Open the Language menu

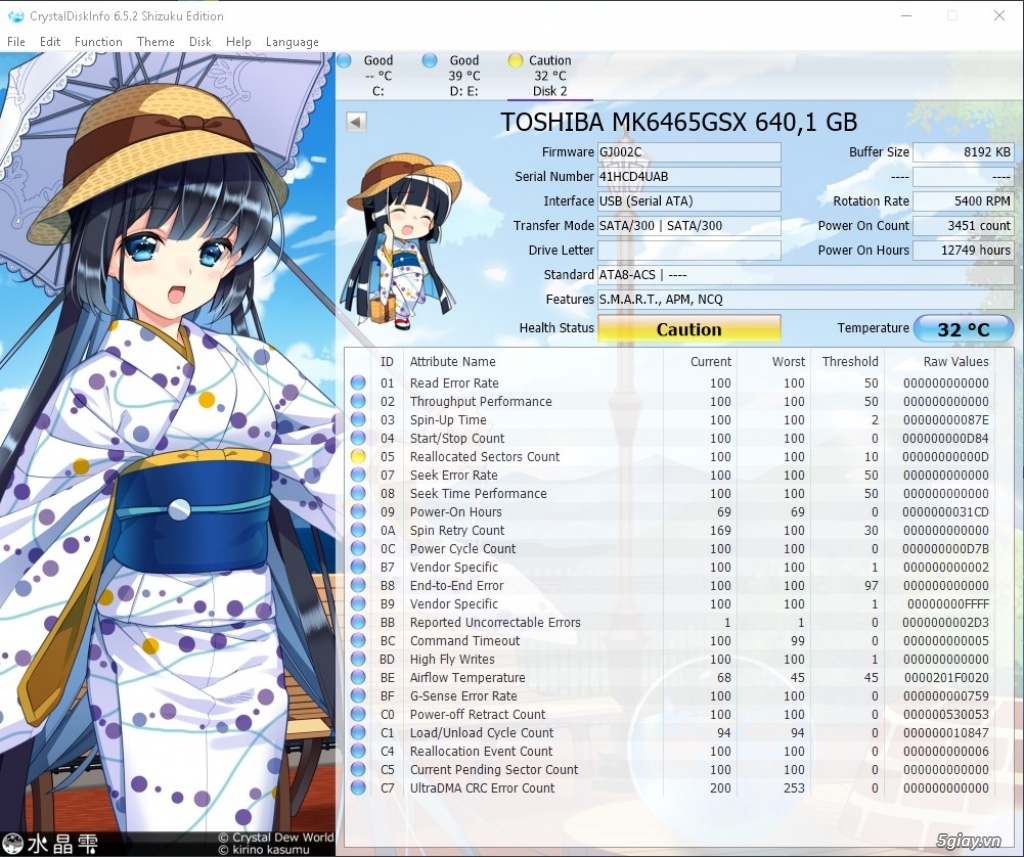click(x=292, y=42)
